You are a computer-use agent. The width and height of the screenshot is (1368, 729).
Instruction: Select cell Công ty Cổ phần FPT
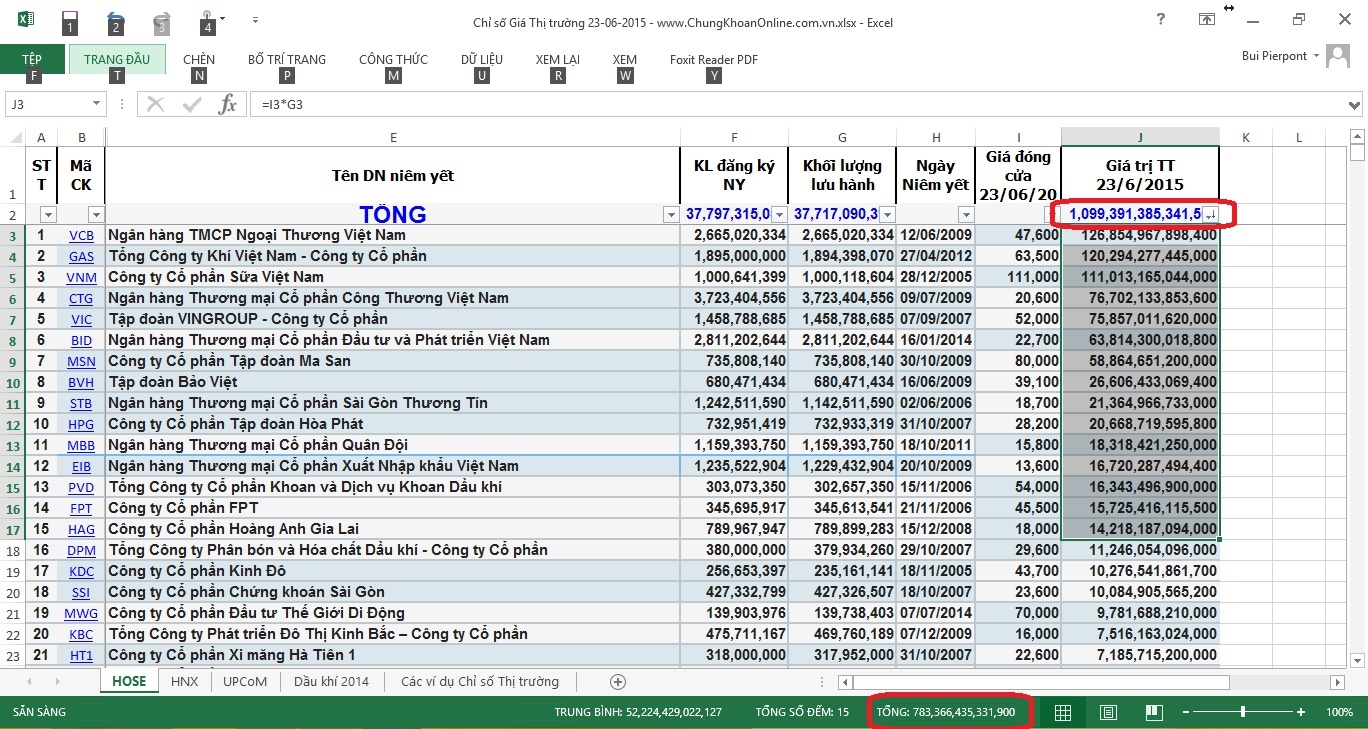393,508
